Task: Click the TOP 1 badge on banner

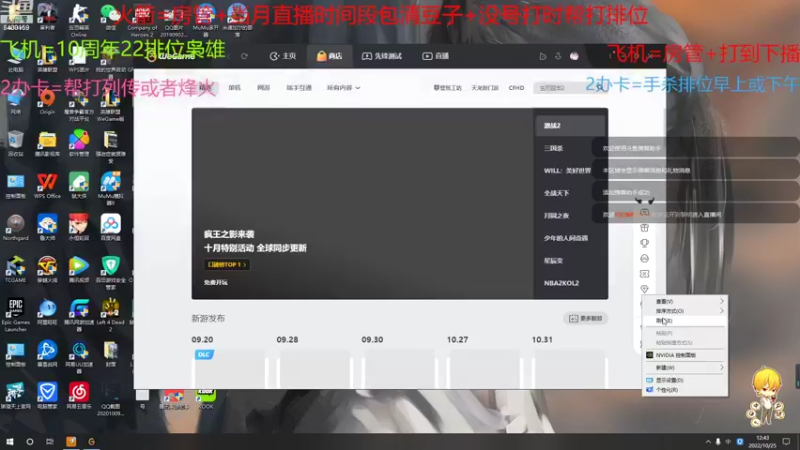Action: [x=227, y=265]
